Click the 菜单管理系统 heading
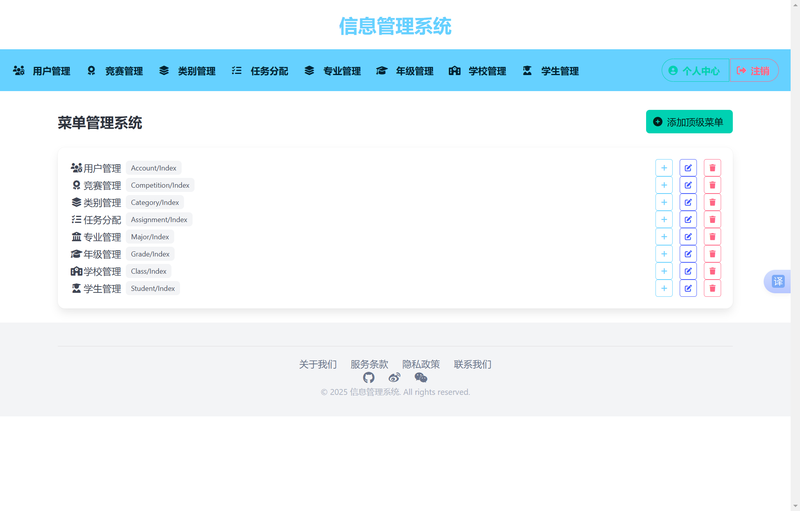Screen dimensions: 800x511 click(x=100, y=123)
